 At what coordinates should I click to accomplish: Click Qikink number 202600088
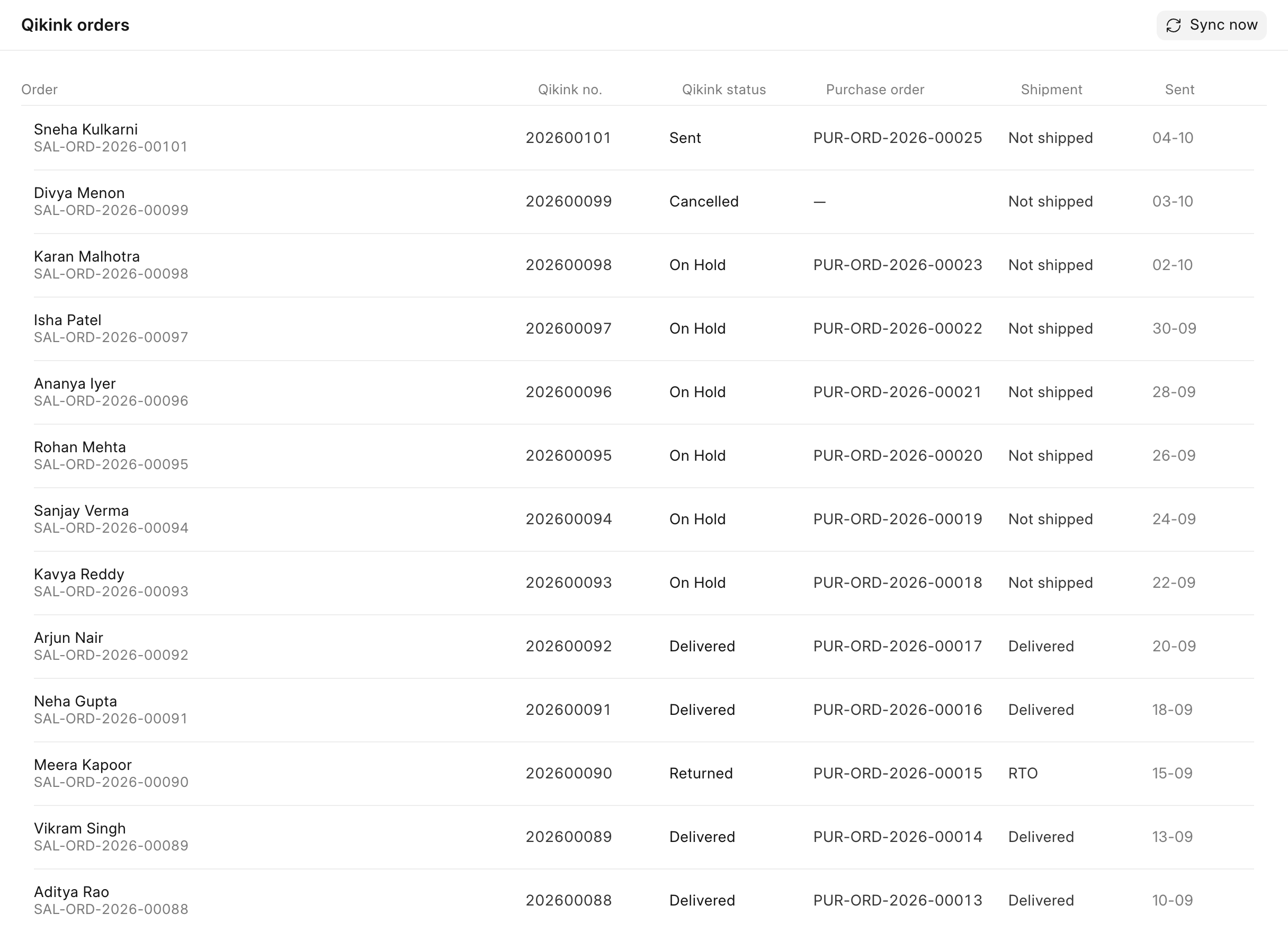(568, 901)
